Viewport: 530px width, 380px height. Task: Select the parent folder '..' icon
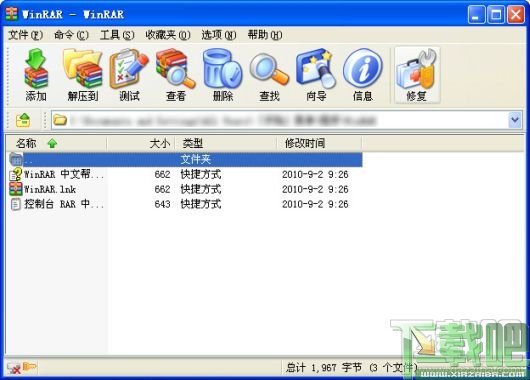tap(16, 159)
